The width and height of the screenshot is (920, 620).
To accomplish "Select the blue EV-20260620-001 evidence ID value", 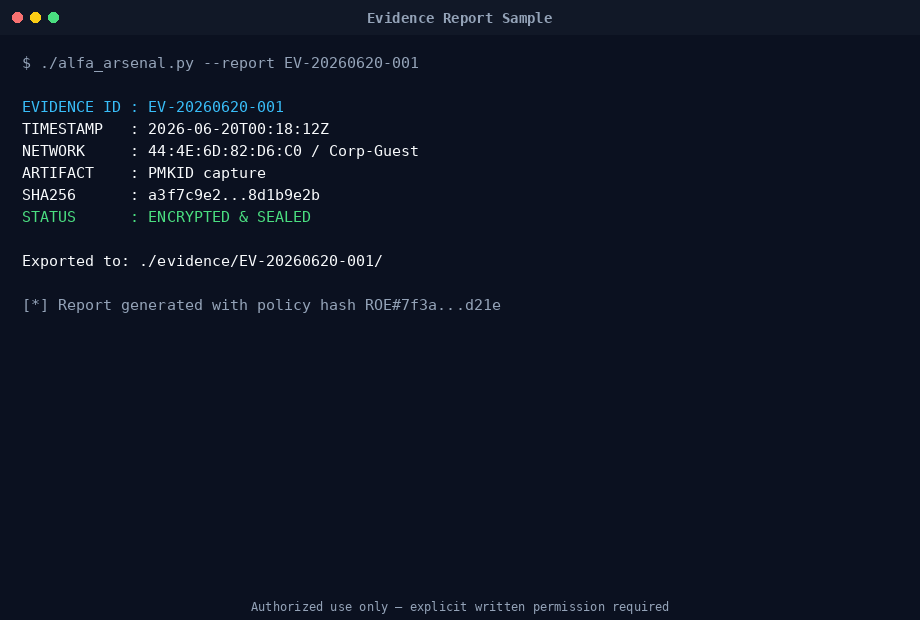I will [216, 107].
